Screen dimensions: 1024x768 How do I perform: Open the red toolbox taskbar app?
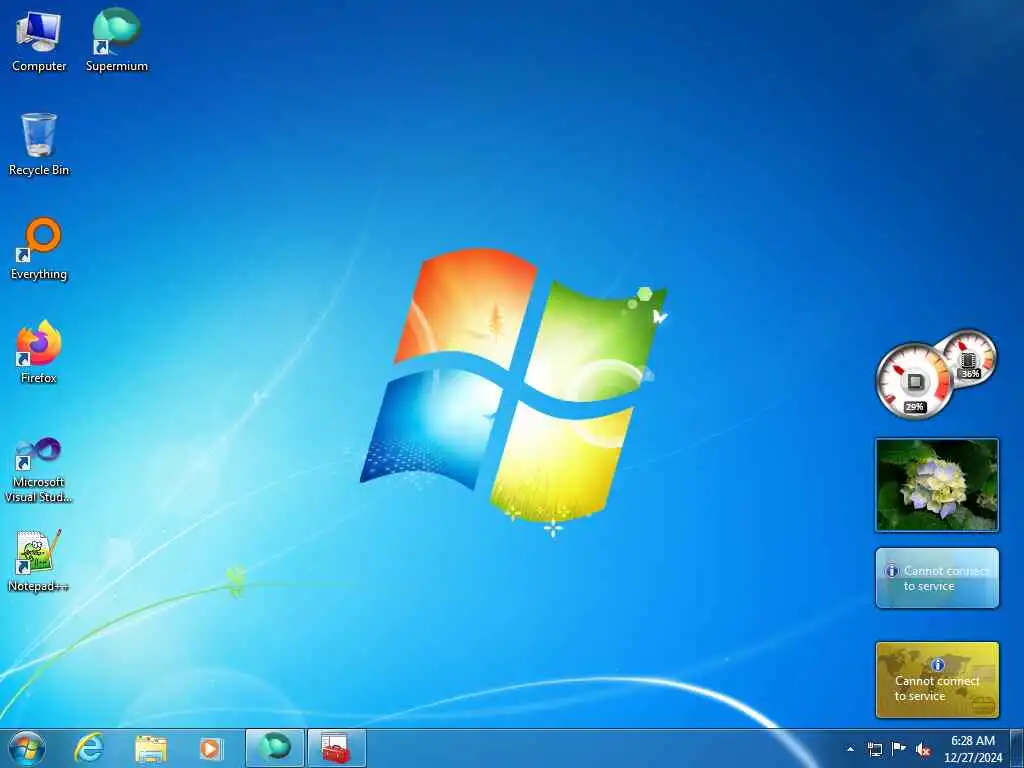pyautogui.click(x=336, y=748)
